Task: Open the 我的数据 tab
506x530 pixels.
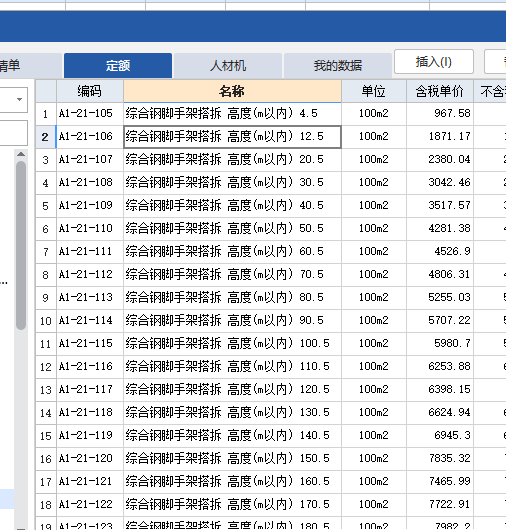Action: point(338,65)
